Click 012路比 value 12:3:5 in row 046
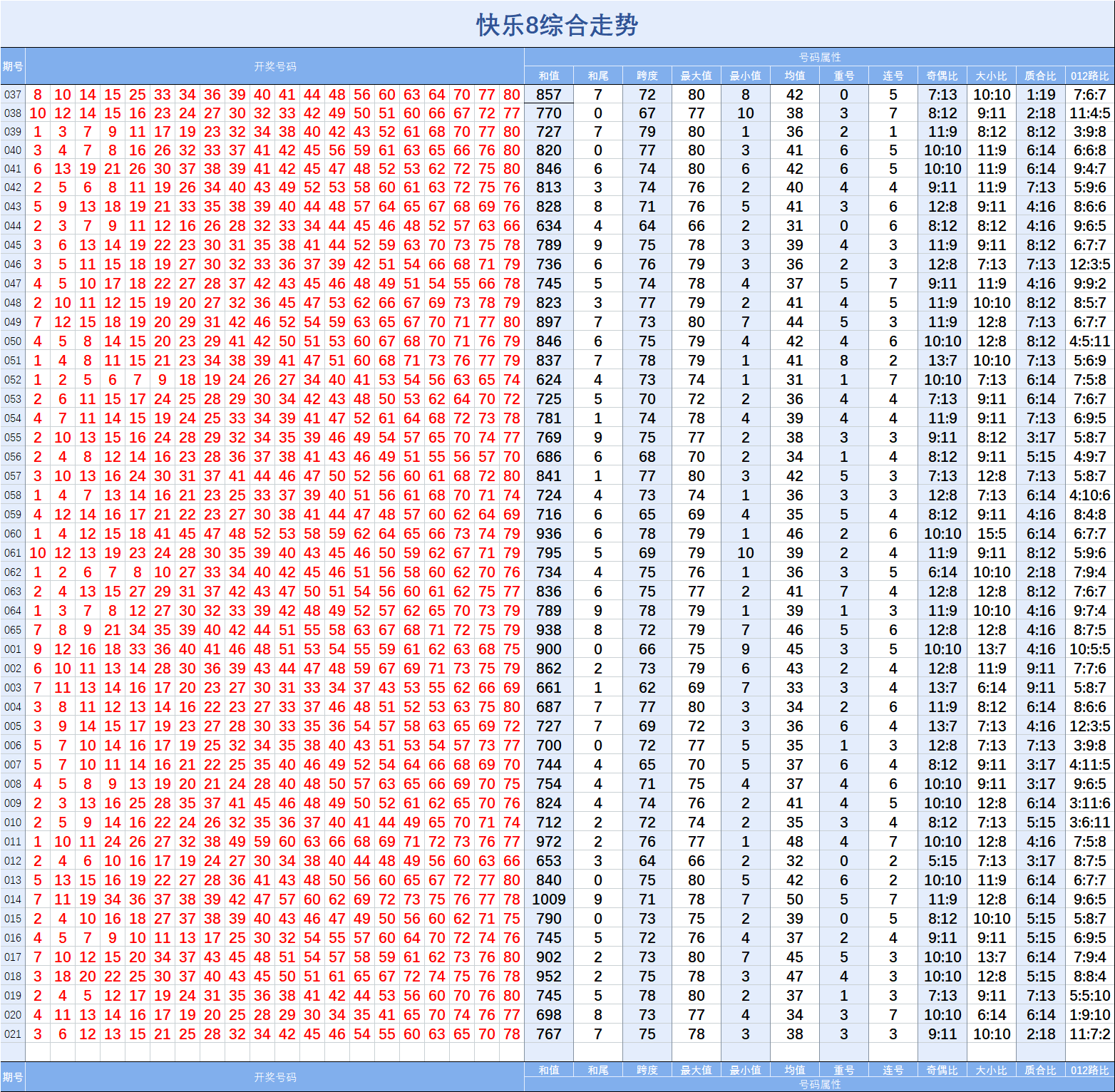Image resolution: width=1115 pixels, height=1092 pixels. (x=1090, y=264)
